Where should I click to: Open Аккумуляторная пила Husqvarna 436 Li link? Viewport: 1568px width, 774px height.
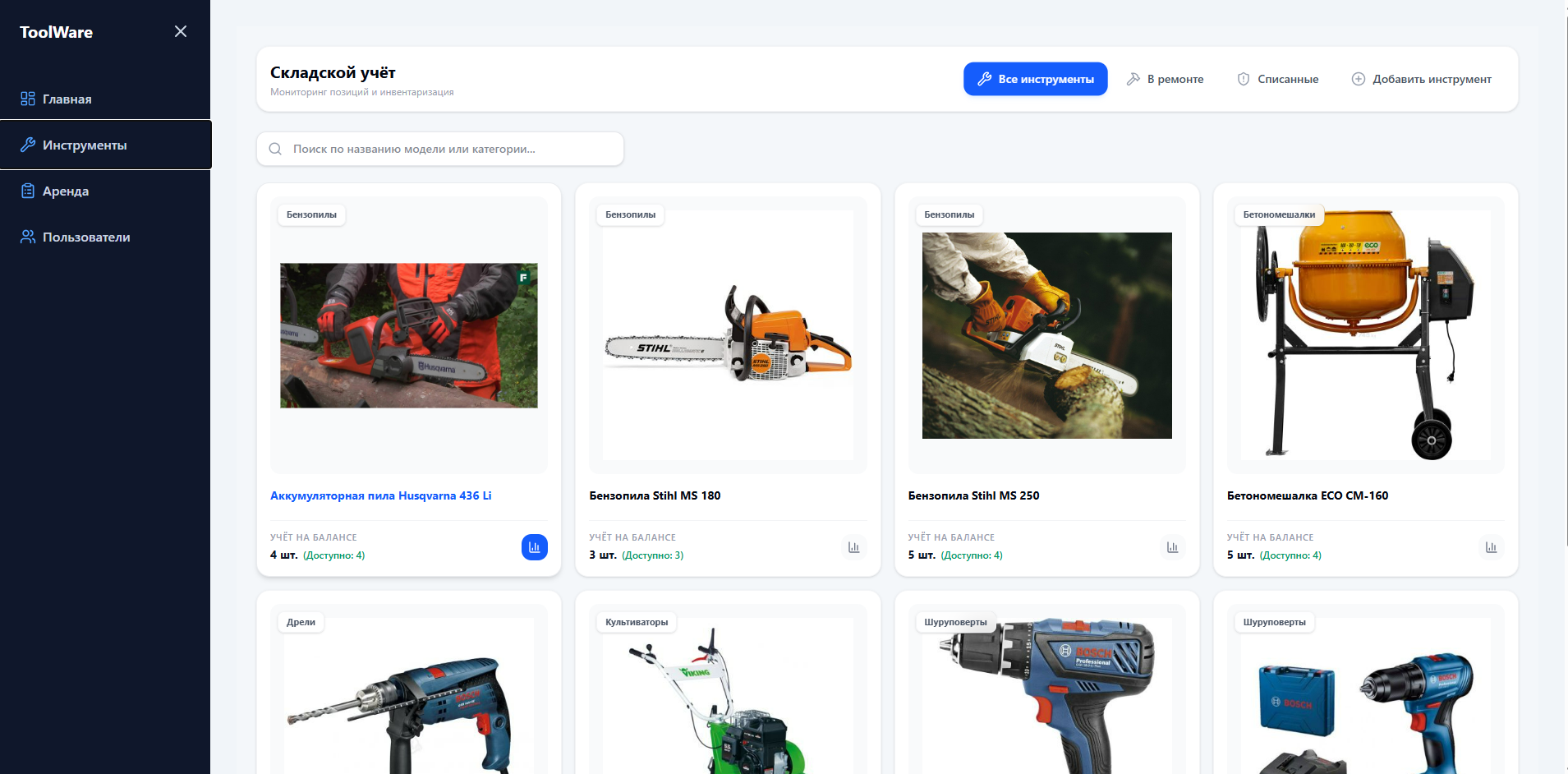tap(381, 495)
